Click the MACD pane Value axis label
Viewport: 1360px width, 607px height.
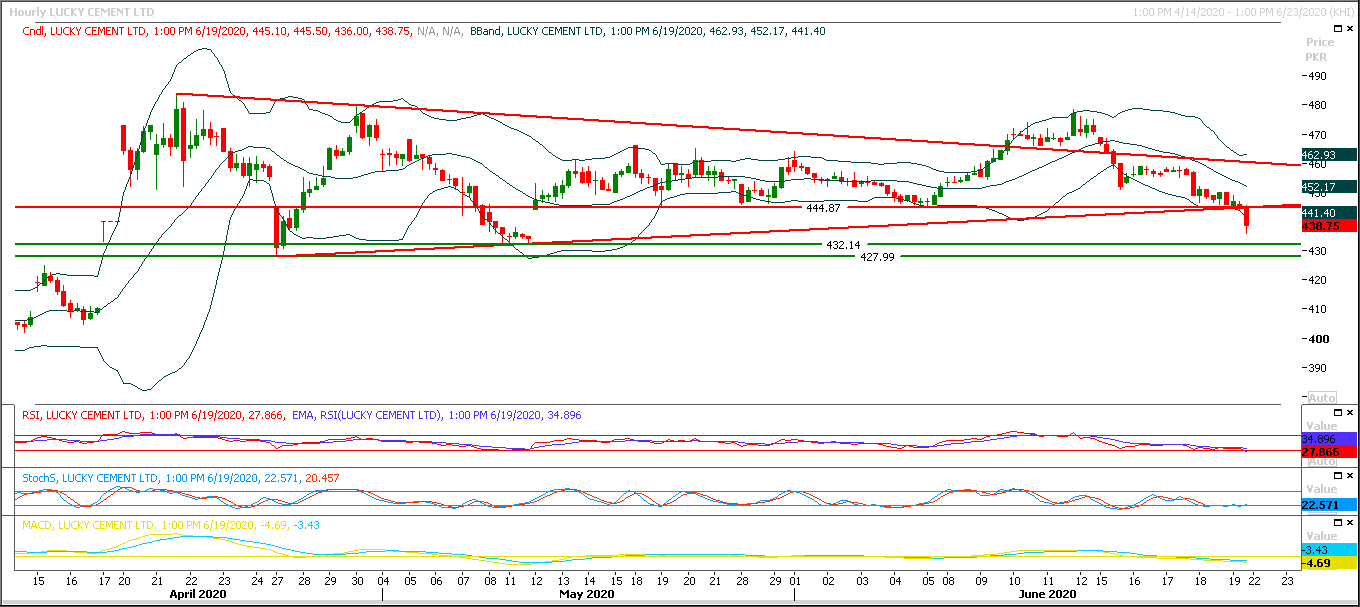pos(1321,536)
